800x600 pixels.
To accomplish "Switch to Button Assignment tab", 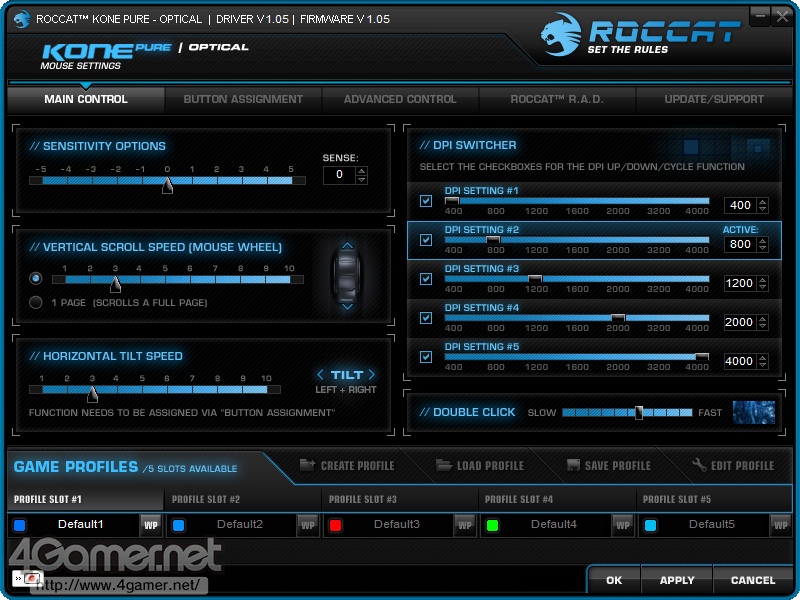I will [x=243, y=99].
